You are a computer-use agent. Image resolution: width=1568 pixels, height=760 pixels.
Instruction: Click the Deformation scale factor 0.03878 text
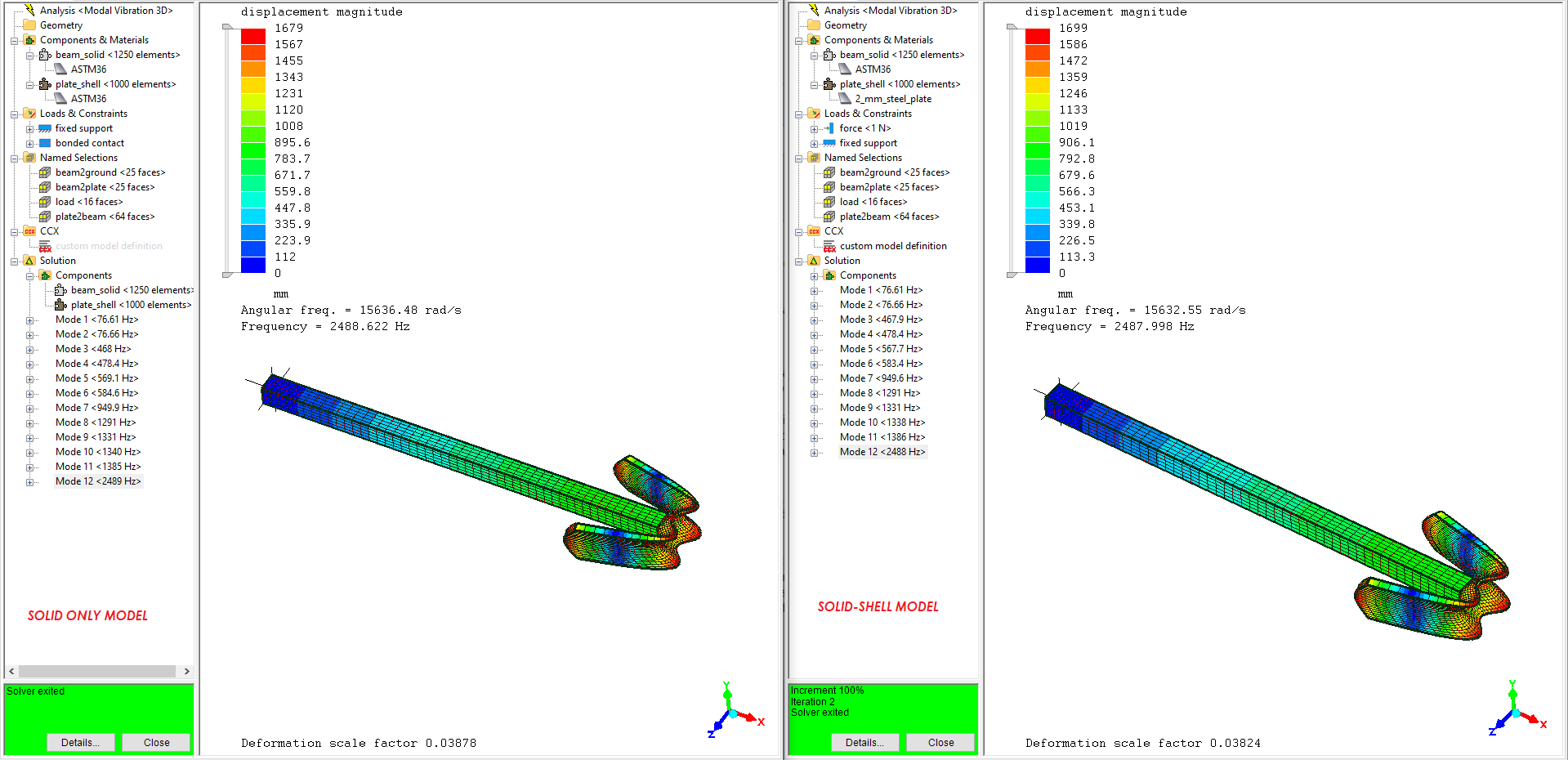(359, 743)
